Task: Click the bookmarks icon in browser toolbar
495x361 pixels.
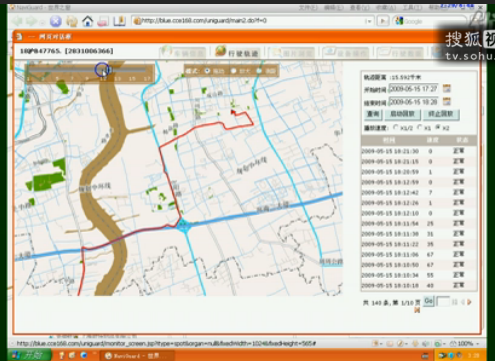Action: (119, 21)
